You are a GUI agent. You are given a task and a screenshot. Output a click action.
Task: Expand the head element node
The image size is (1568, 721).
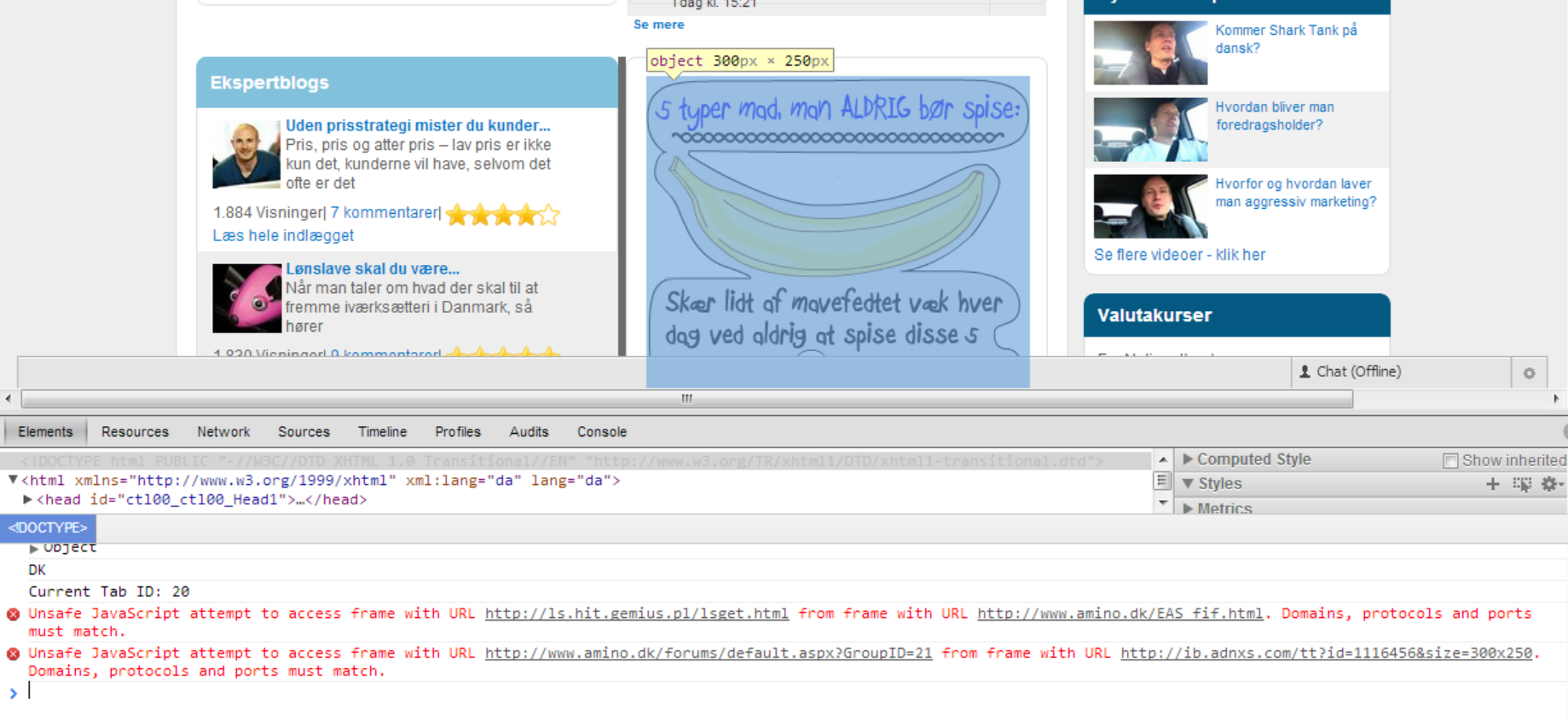tap(27, 500)
